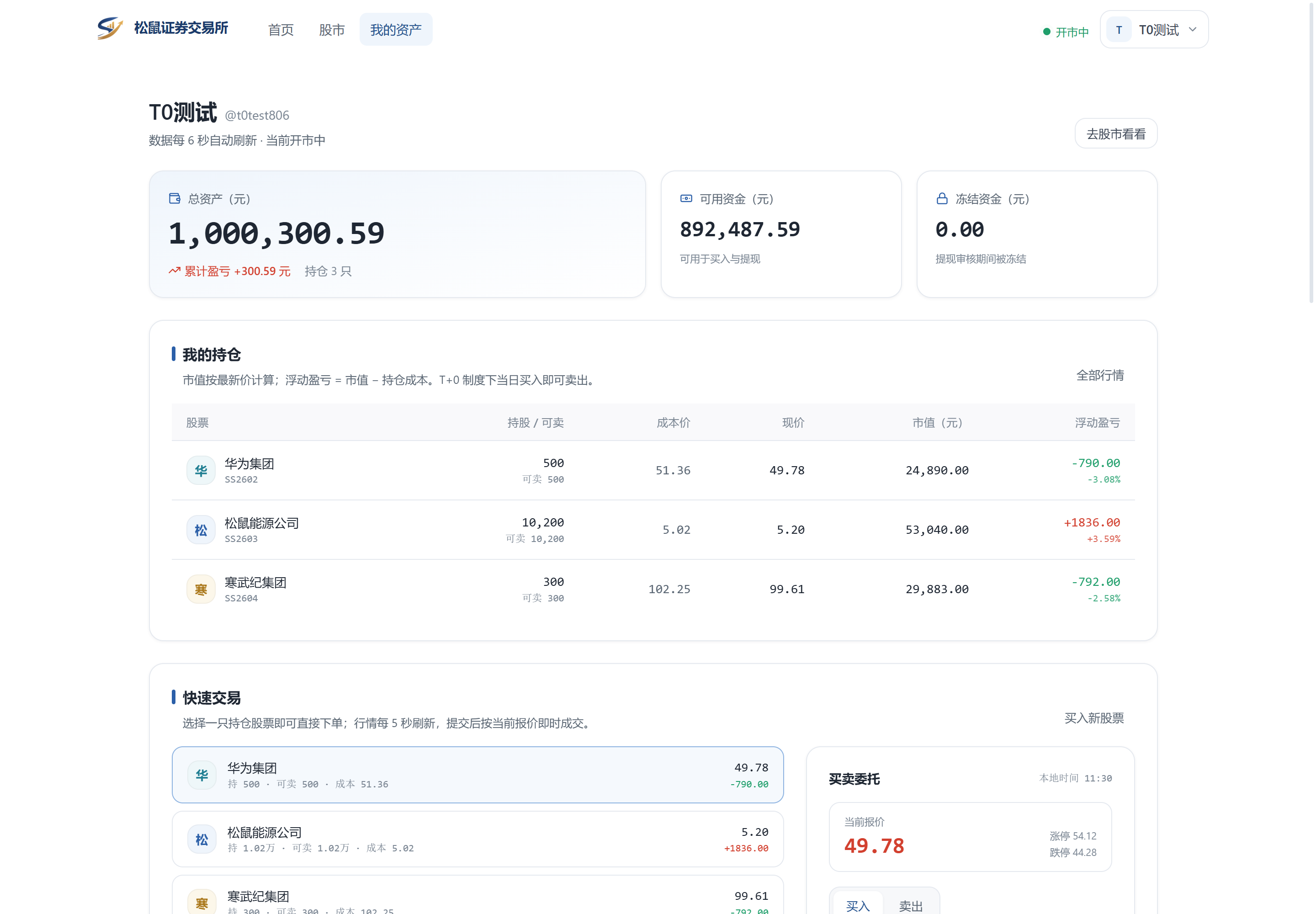Select 华为集团 card in quick trade

[x=478, y=775]
